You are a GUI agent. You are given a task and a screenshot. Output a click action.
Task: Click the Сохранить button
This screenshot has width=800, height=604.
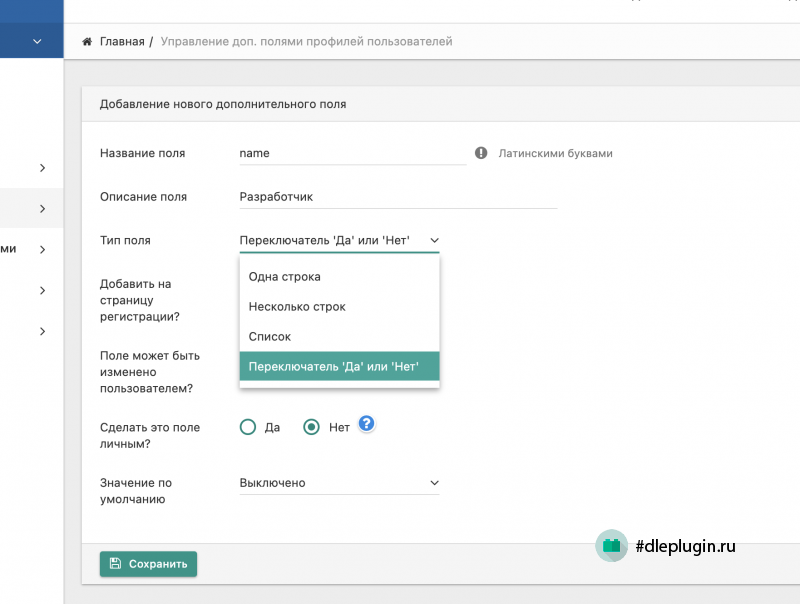point(148,564)
